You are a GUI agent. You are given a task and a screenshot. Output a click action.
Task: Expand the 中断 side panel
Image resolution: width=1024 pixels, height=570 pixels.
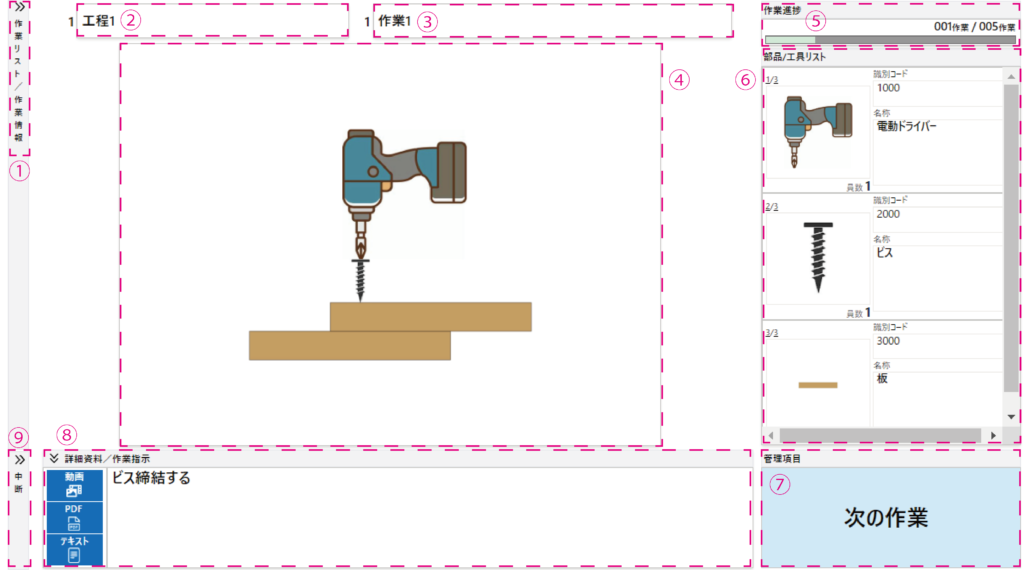[x=19, y=460]
